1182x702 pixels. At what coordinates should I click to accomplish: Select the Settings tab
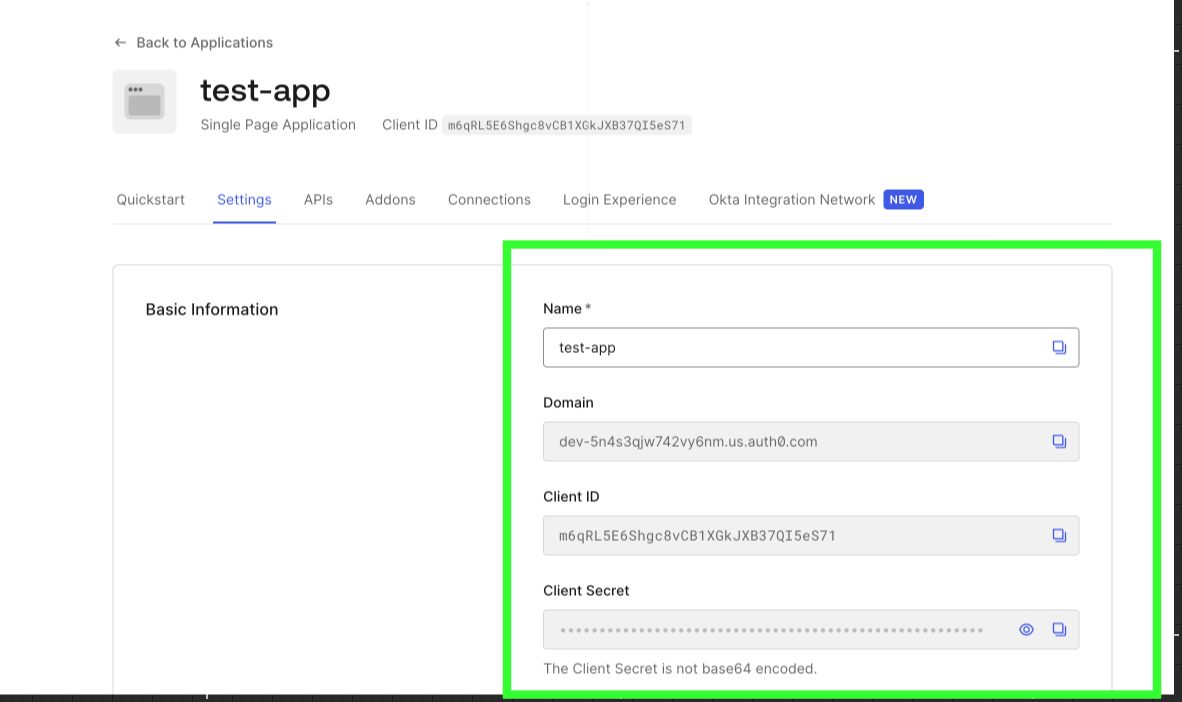pos(244,200)
